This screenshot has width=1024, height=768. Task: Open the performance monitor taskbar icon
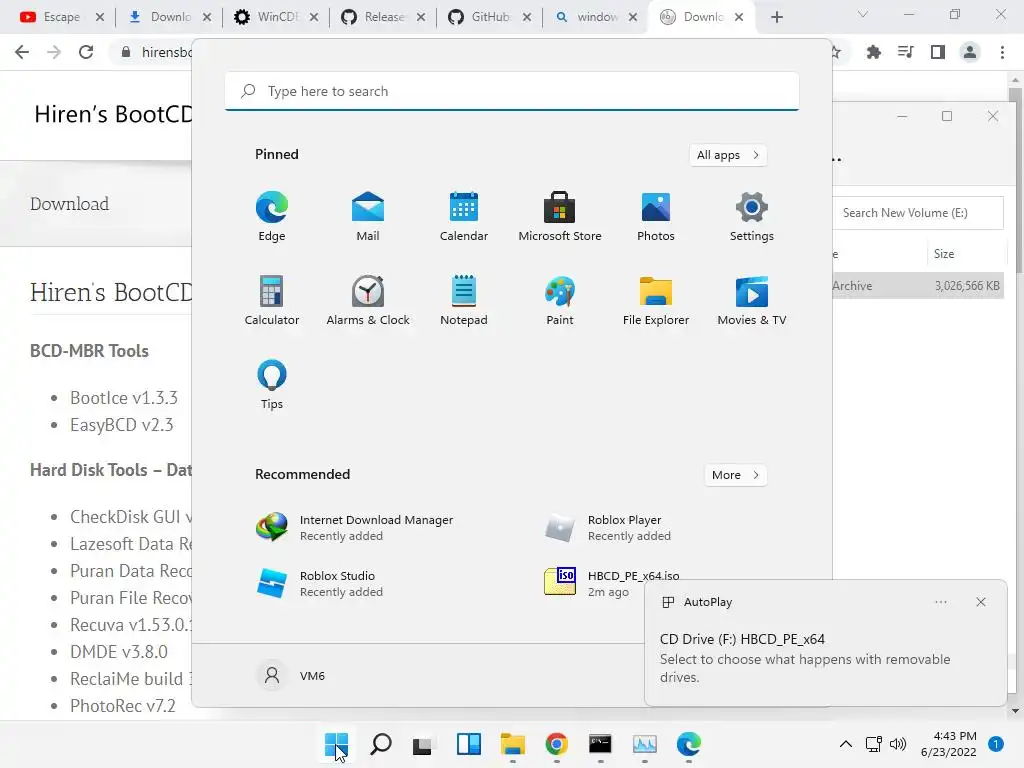pos(645,744)
